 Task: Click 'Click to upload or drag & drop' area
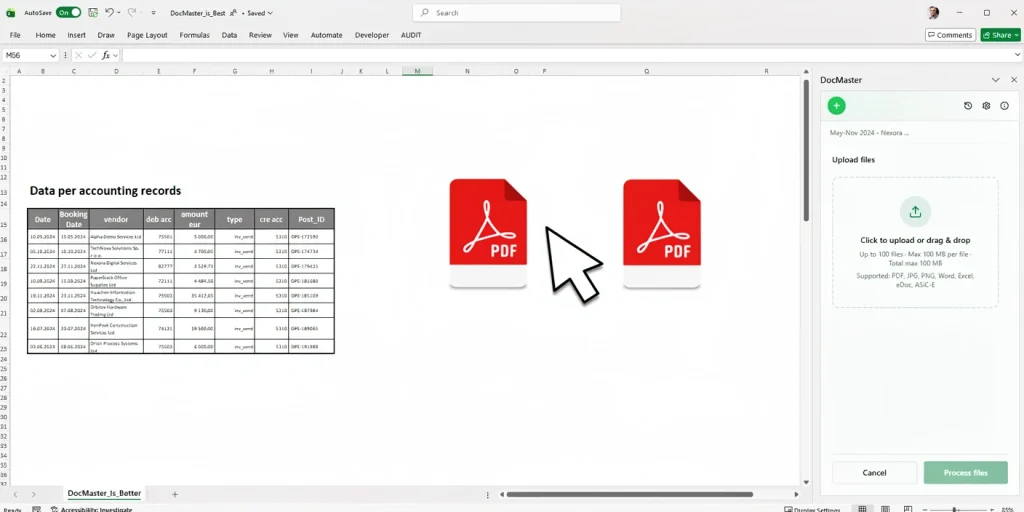pos(915,240)
